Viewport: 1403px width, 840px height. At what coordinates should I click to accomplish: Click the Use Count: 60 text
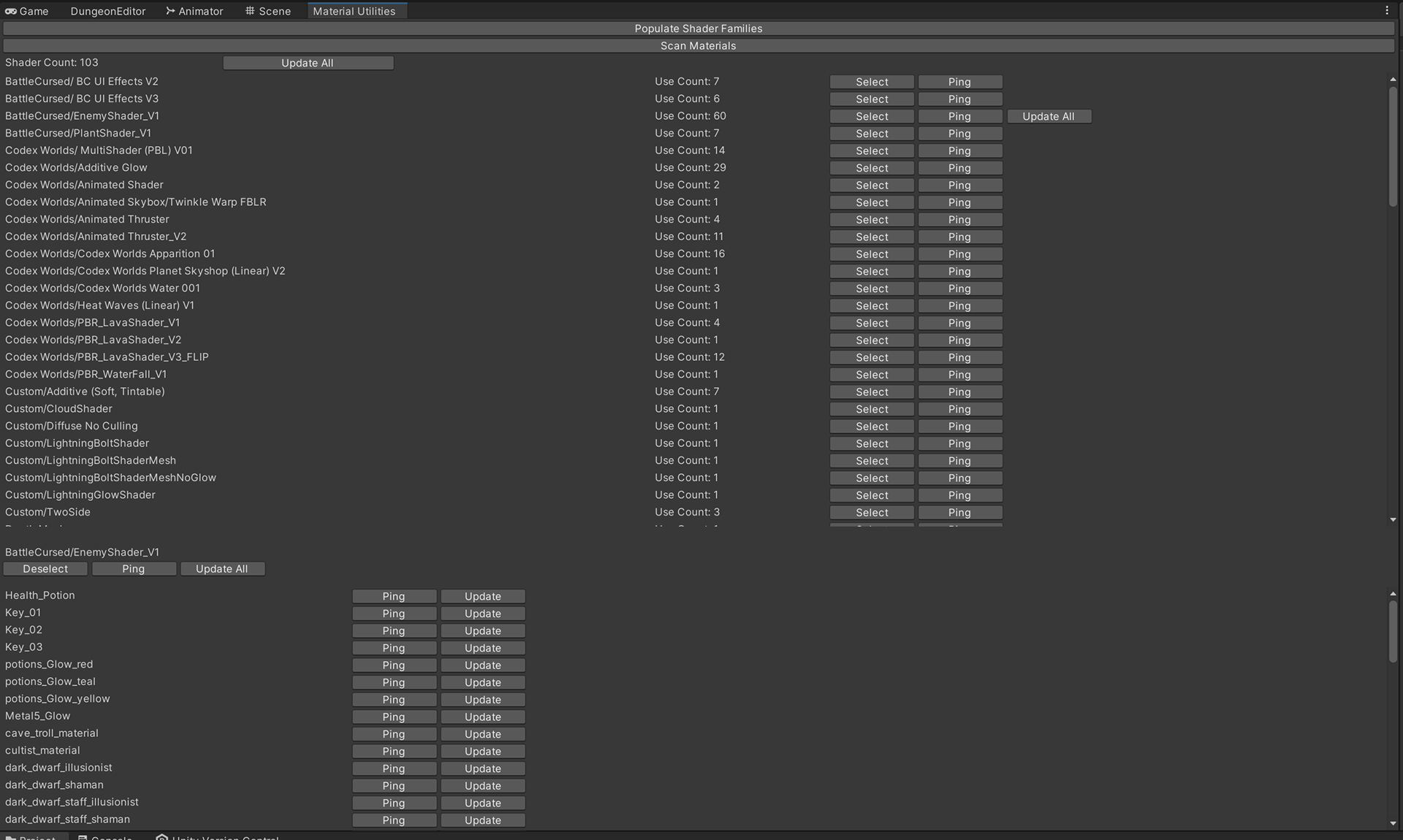pos(691,116)
